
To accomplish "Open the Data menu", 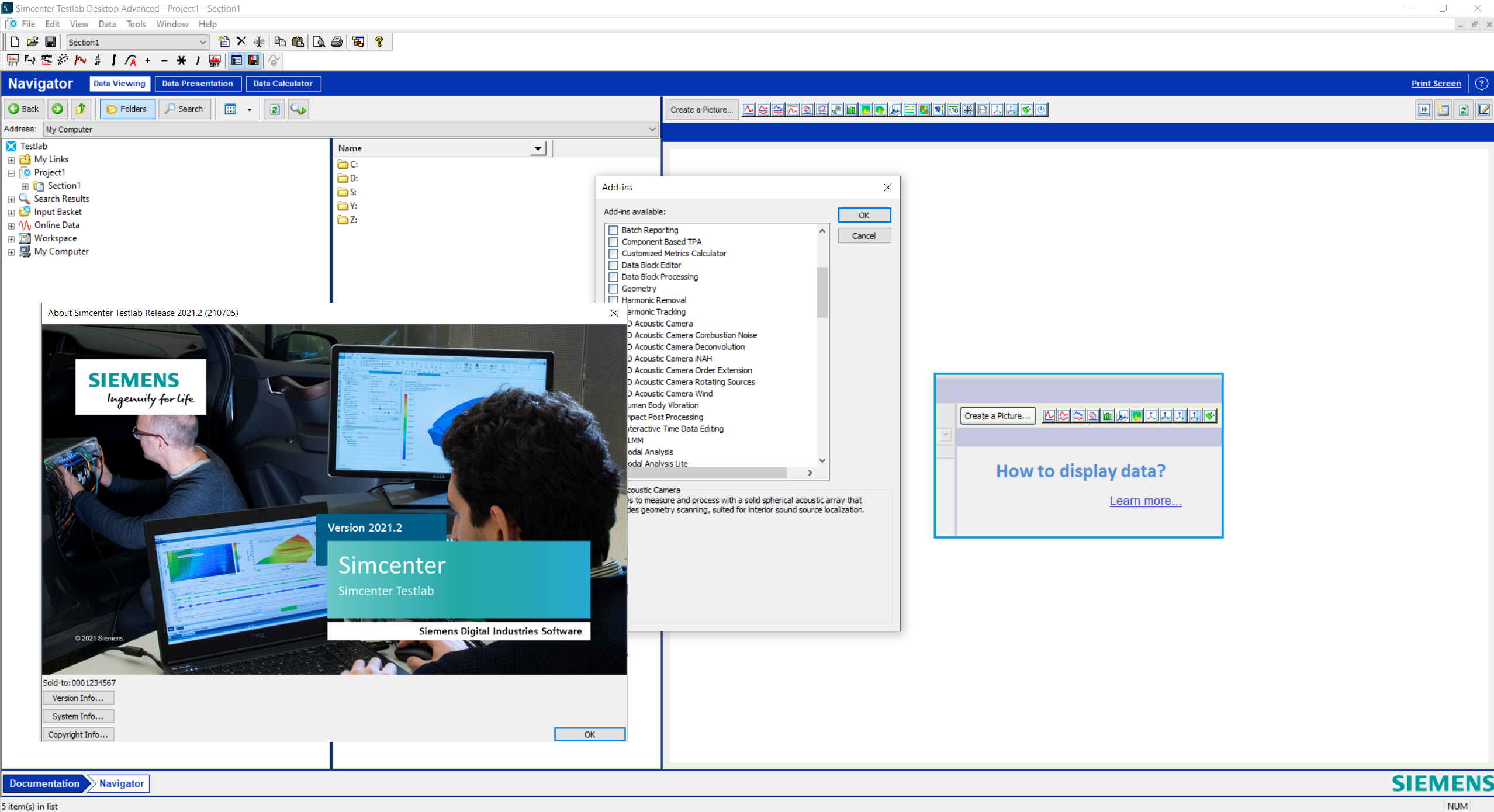I will pyautogui.click(x=107, y=24).
